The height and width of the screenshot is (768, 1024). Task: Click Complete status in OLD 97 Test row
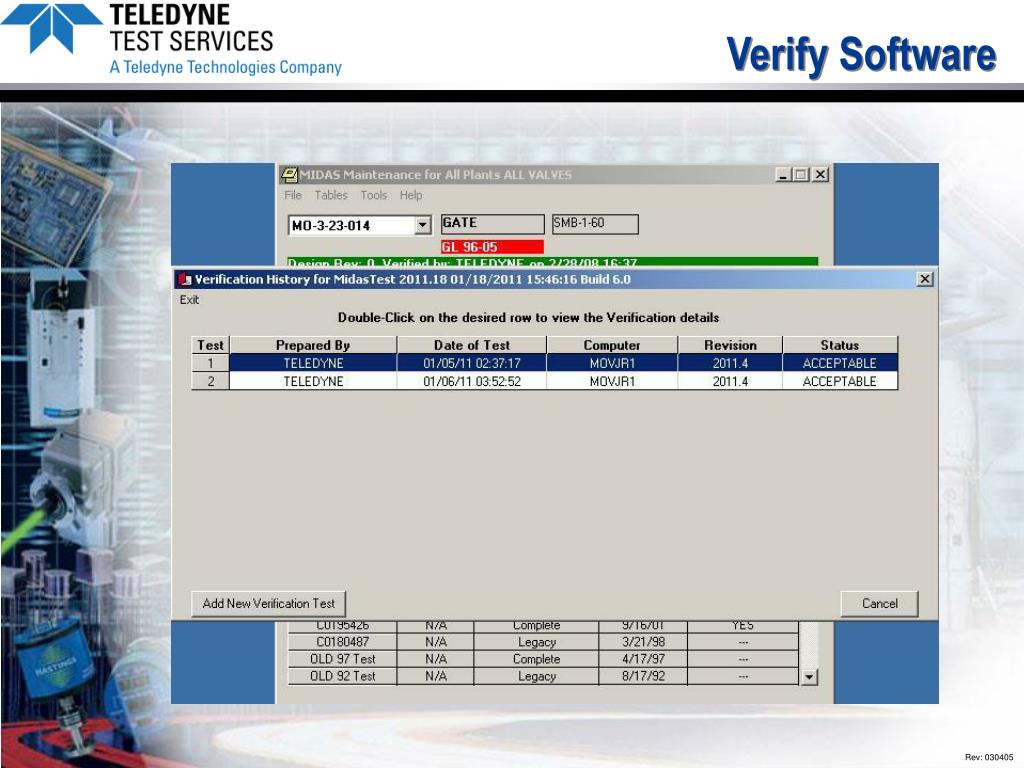point(537,659)
